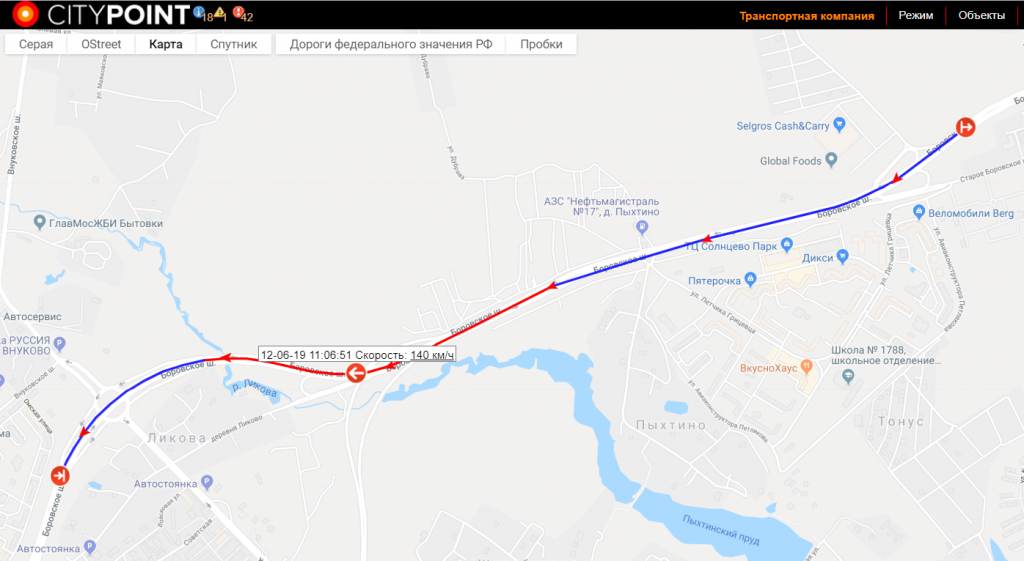Viewport: 1024px width, 561px height.
Task: Click the АЗС Нефтьмагистраль fuel station pin
Action: point(642,227)
